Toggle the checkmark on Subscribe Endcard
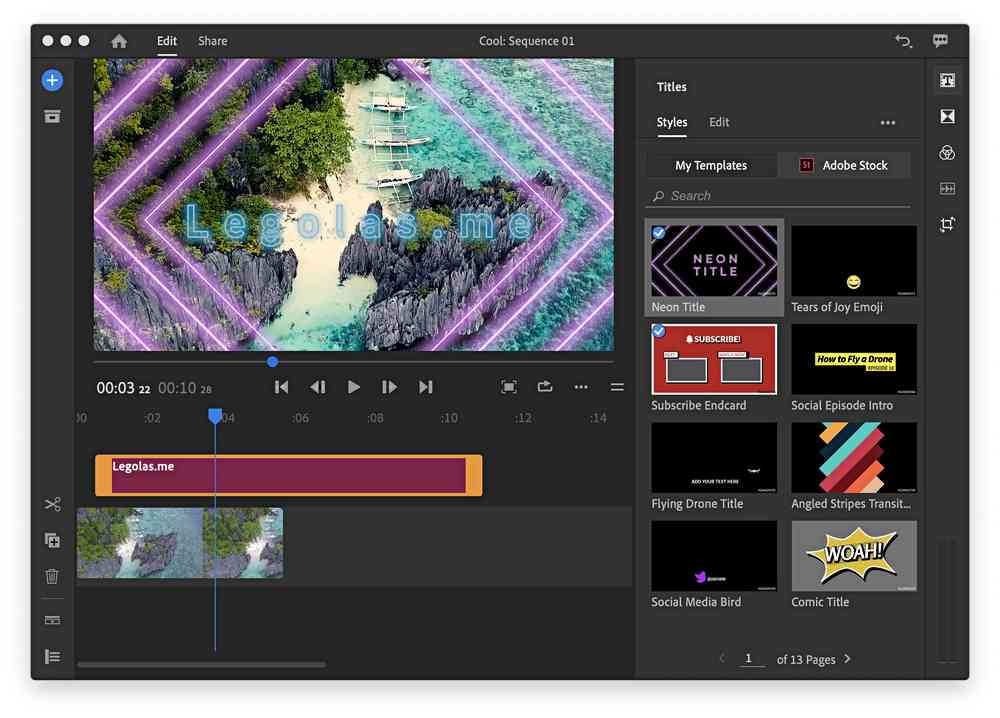Screen dimensions: 1000x718 click(659, 331)
